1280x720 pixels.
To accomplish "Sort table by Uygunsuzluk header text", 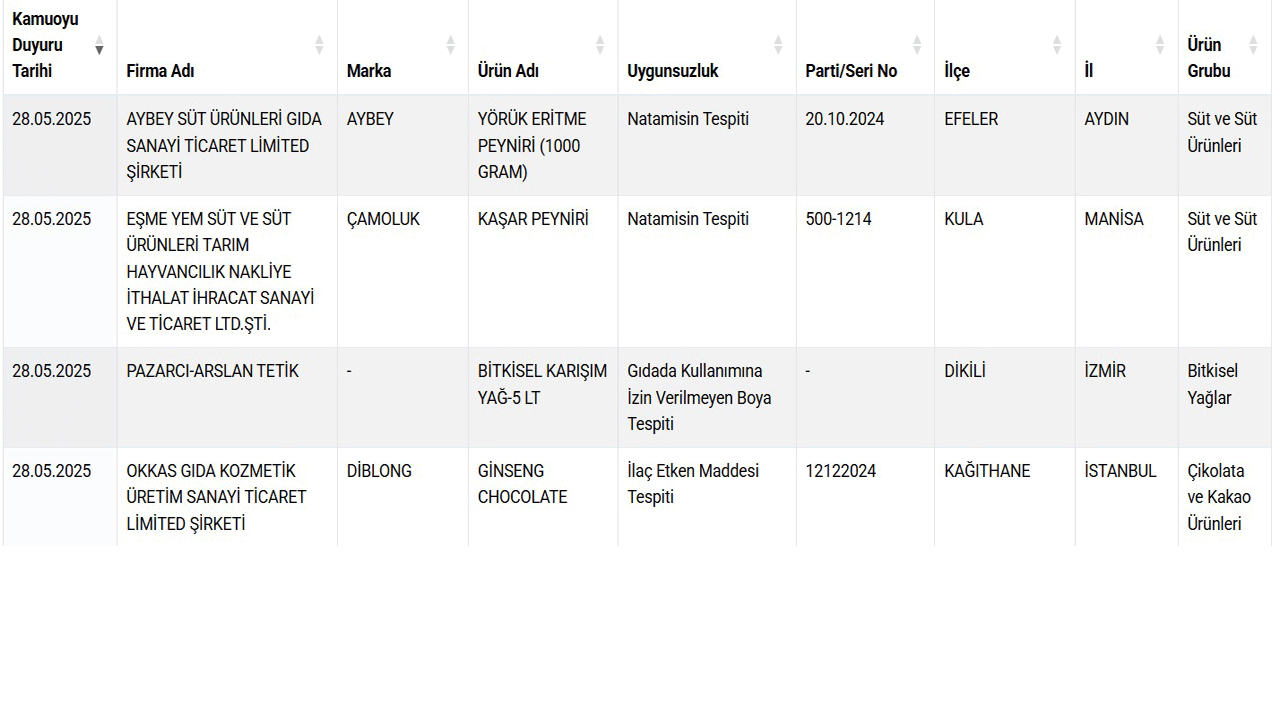I will click(x=672, y=71).
